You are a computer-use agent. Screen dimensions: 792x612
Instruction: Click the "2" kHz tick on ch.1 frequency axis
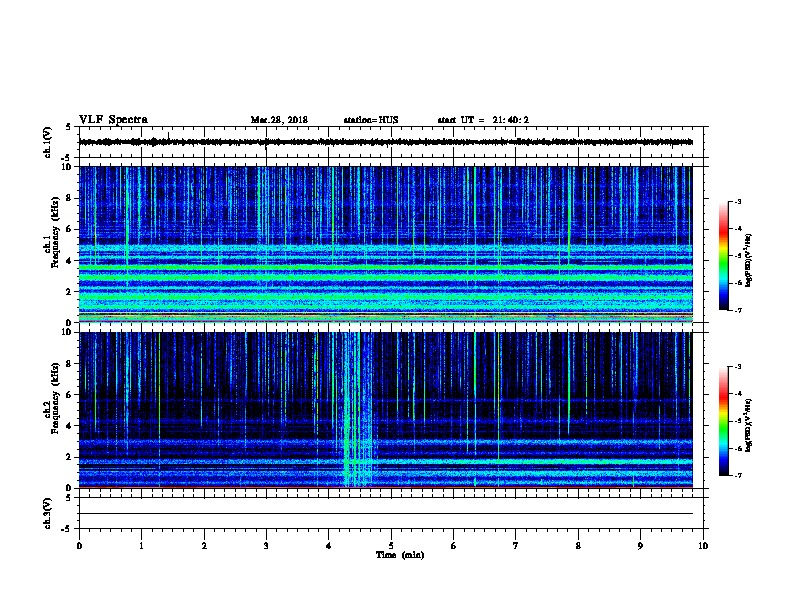click(70, 292)
